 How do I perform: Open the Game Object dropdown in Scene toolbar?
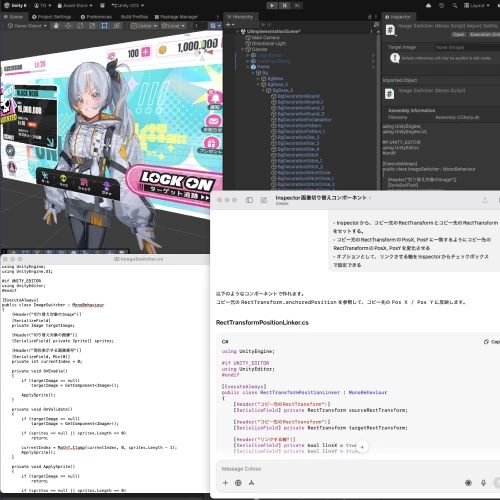[x=27, y=26]
